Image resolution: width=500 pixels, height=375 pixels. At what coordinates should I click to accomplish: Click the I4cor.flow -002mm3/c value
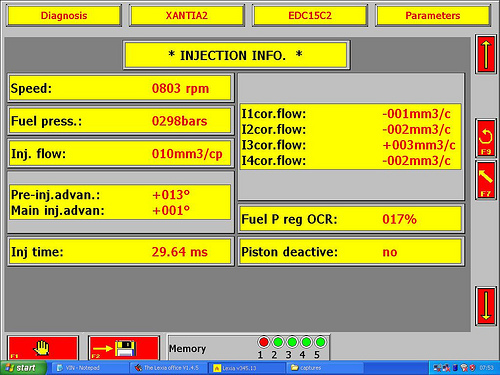[x=417, y=161]
